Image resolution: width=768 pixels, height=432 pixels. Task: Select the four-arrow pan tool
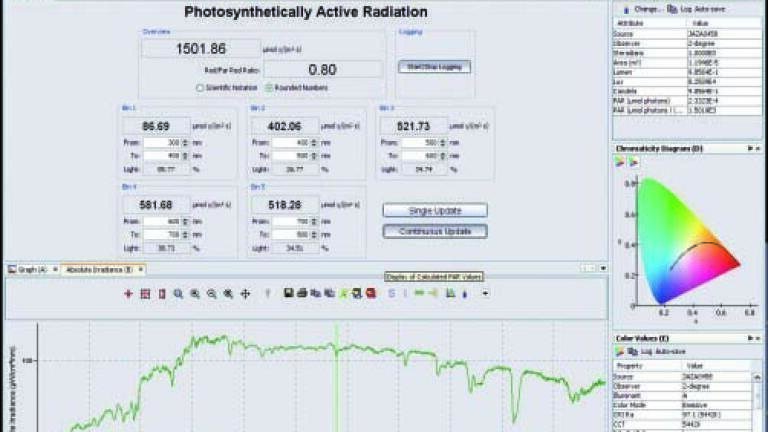pos(245,293)
